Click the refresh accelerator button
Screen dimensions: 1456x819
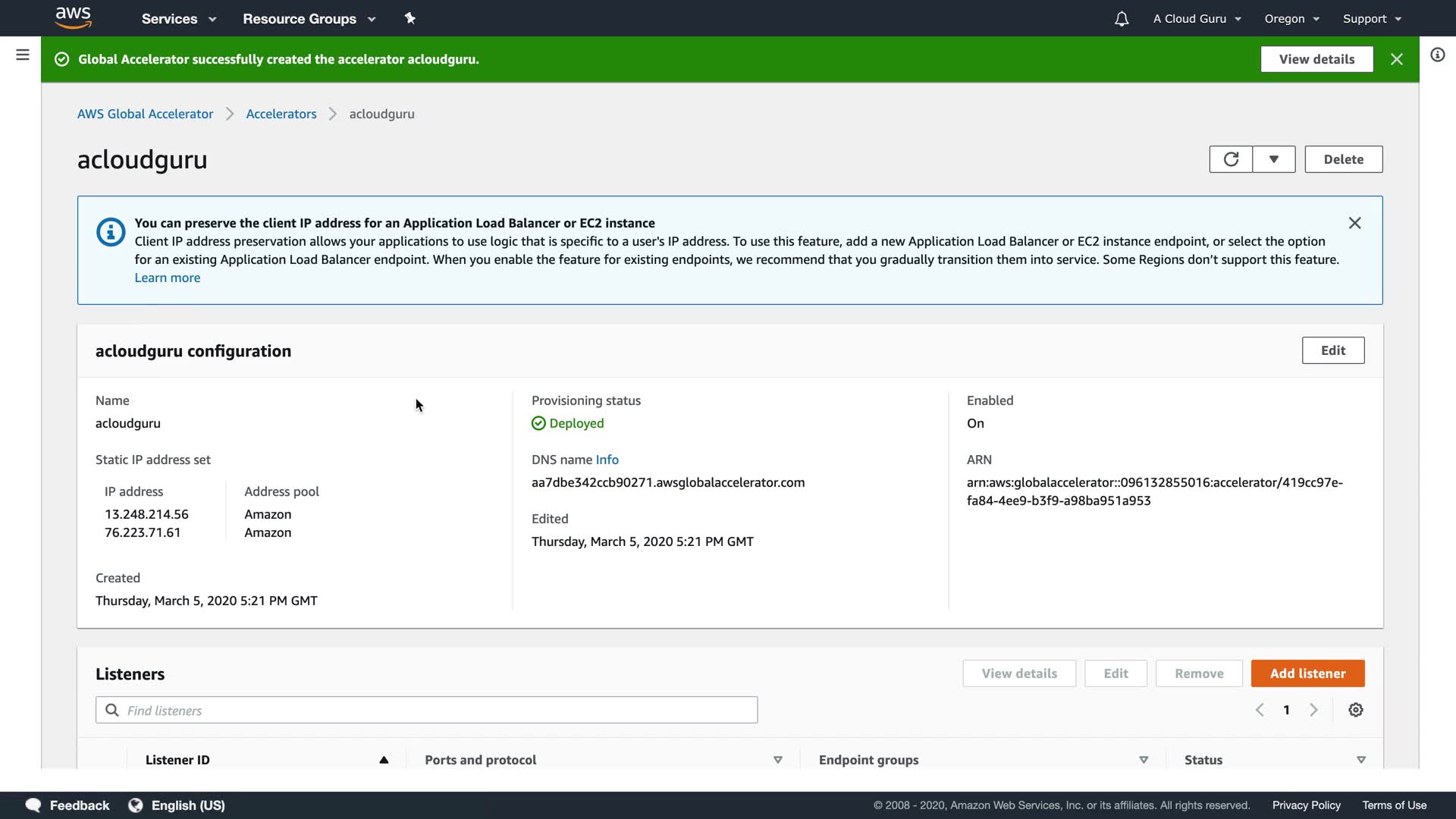pos(1231,159)
